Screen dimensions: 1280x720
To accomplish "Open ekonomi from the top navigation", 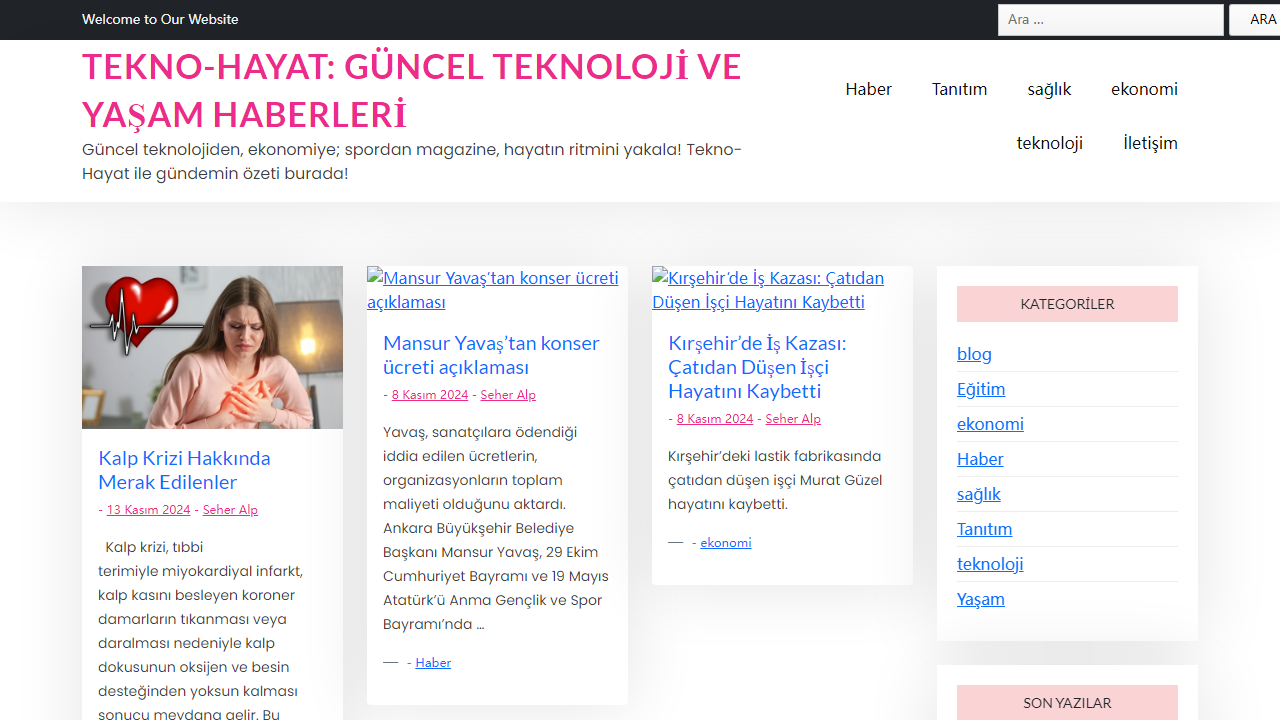I will tap(1144, 89).
